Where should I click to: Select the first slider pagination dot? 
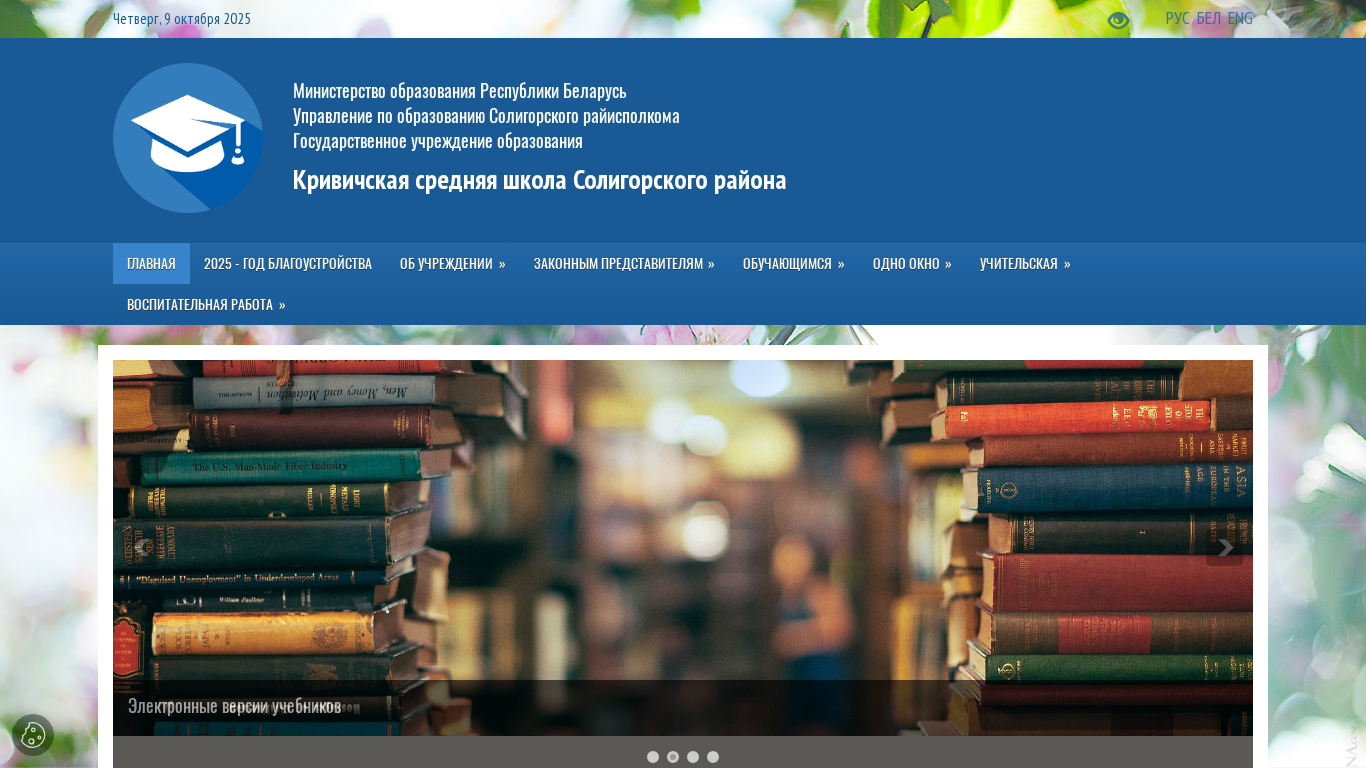tap(653, 757)
